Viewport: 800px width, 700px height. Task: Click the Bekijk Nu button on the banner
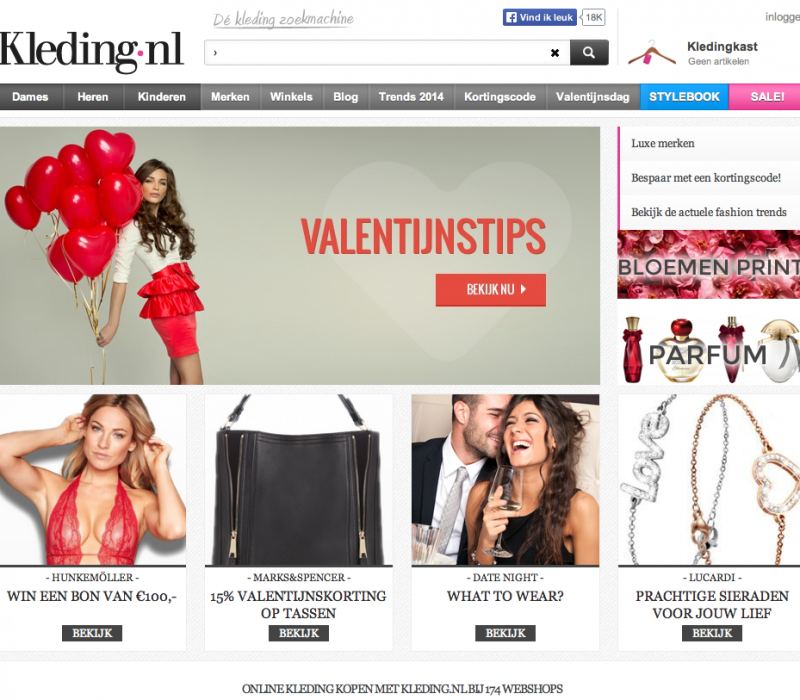(491, 290)
